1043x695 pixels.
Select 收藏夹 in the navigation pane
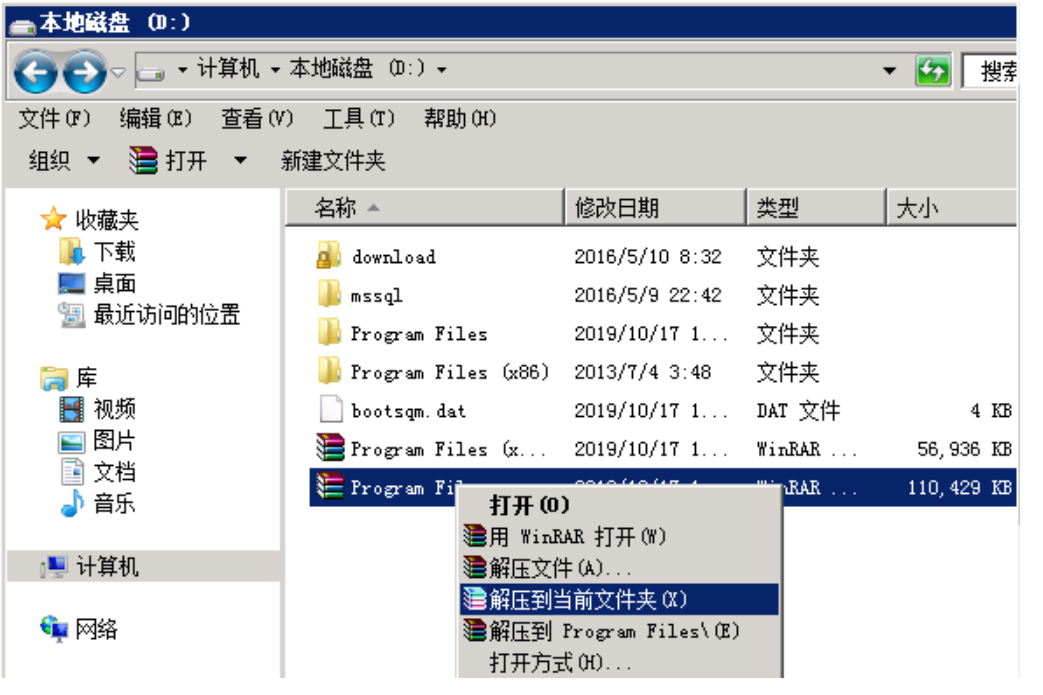click(x=106, y=219)
